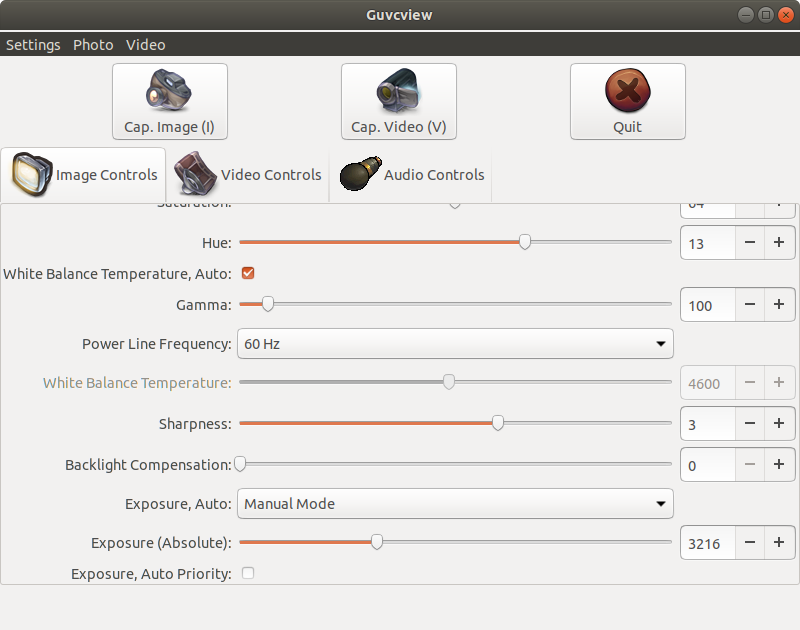
Task: Click the Hue value field showing 13
Action: pyautogui.click(x=708, y=243)
